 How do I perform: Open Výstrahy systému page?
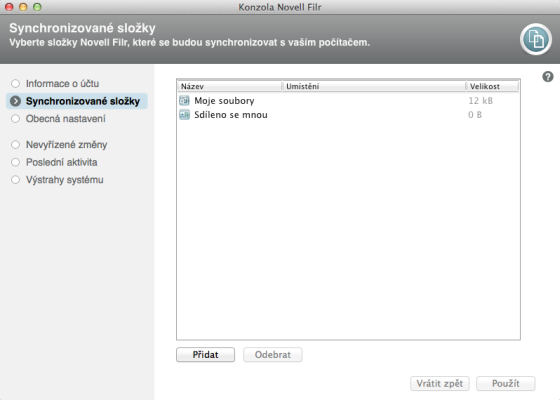(x=65, y=180)
